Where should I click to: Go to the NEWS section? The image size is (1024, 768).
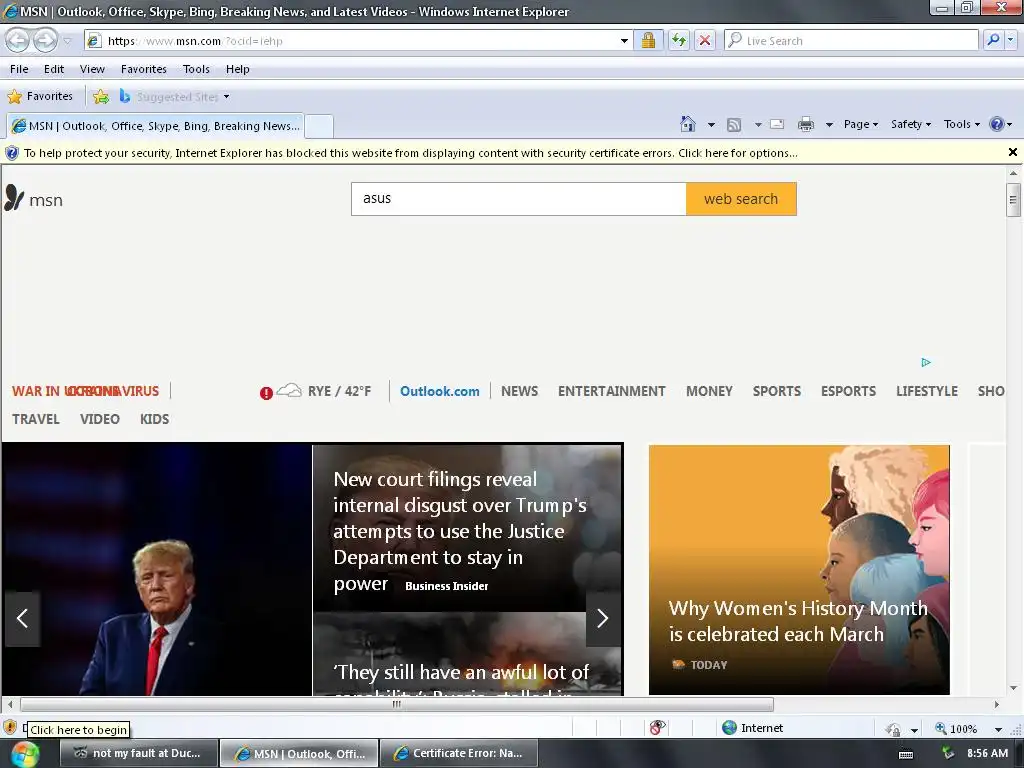[x=519, y=391]
